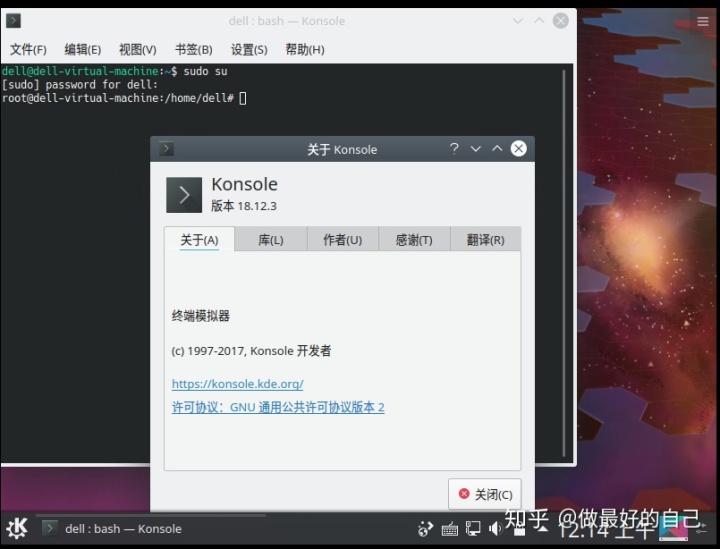Minimize the main Konsole window

click(518, 21)
